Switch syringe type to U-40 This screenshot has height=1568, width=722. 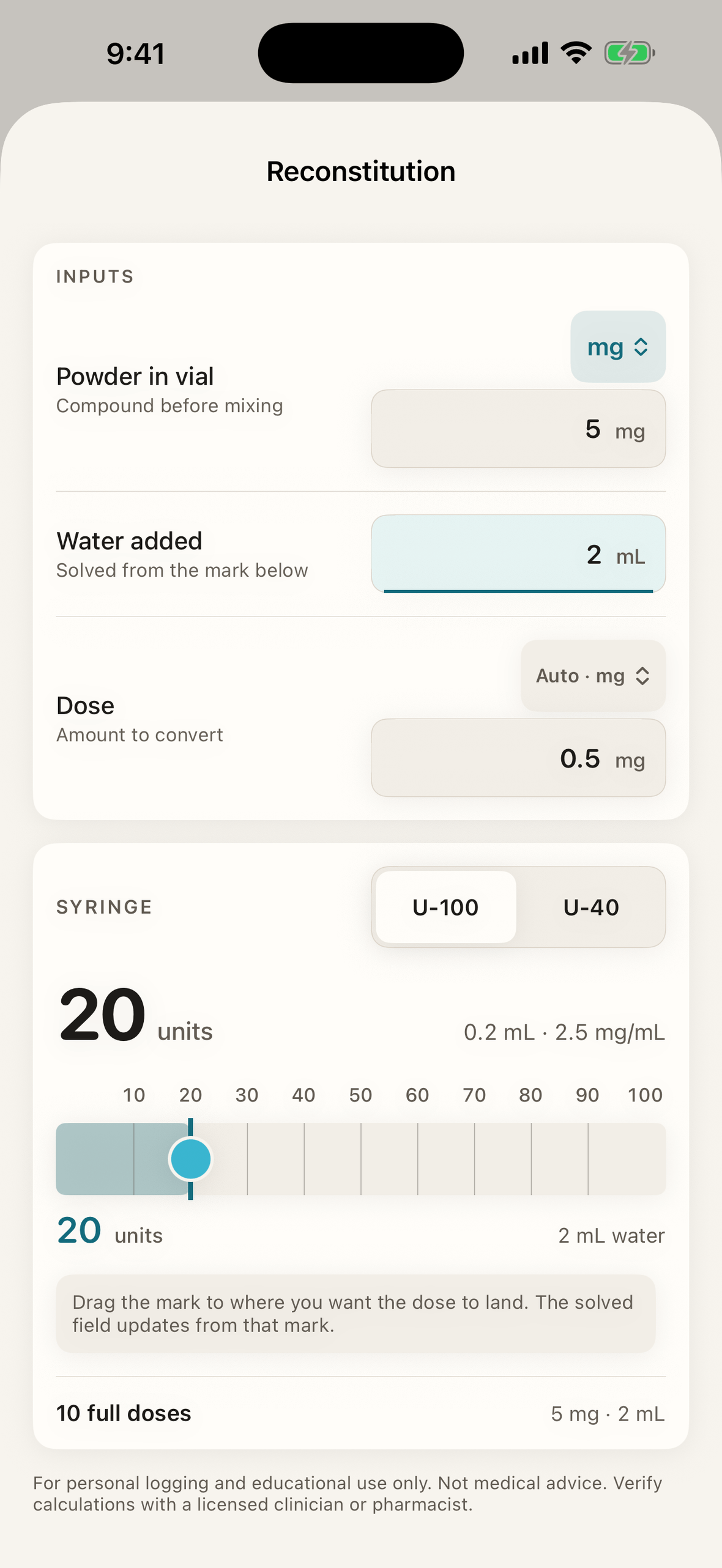pyautogui.click(x=591, y=907)
